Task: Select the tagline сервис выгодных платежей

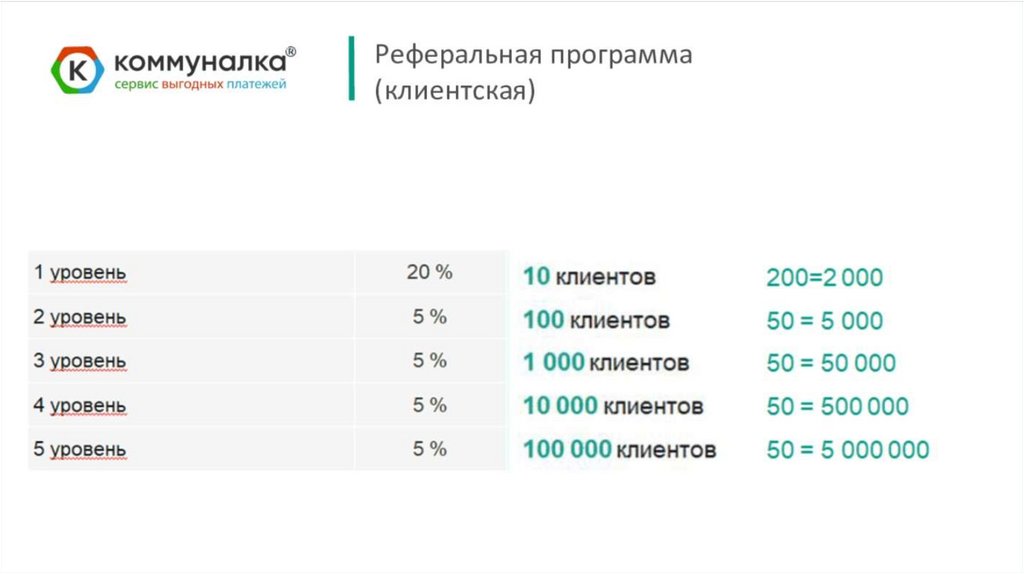Action: [x=200, y=85]
